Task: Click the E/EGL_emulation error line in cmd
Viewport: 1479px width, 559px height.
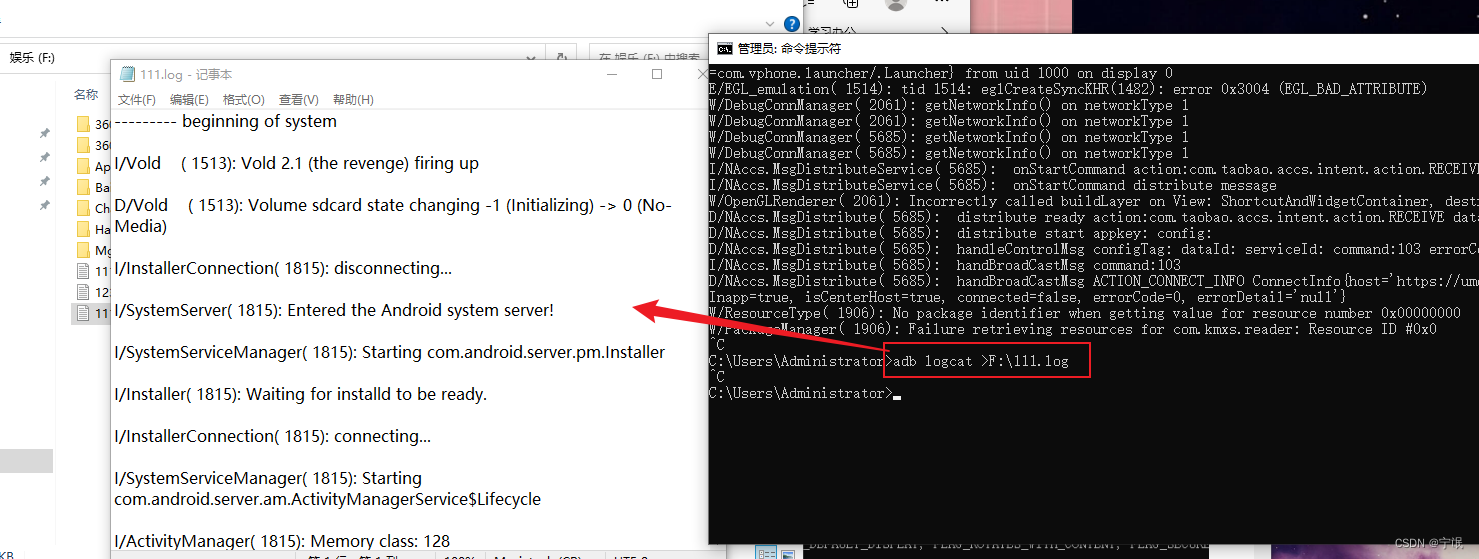Action: pos(1067,89)
